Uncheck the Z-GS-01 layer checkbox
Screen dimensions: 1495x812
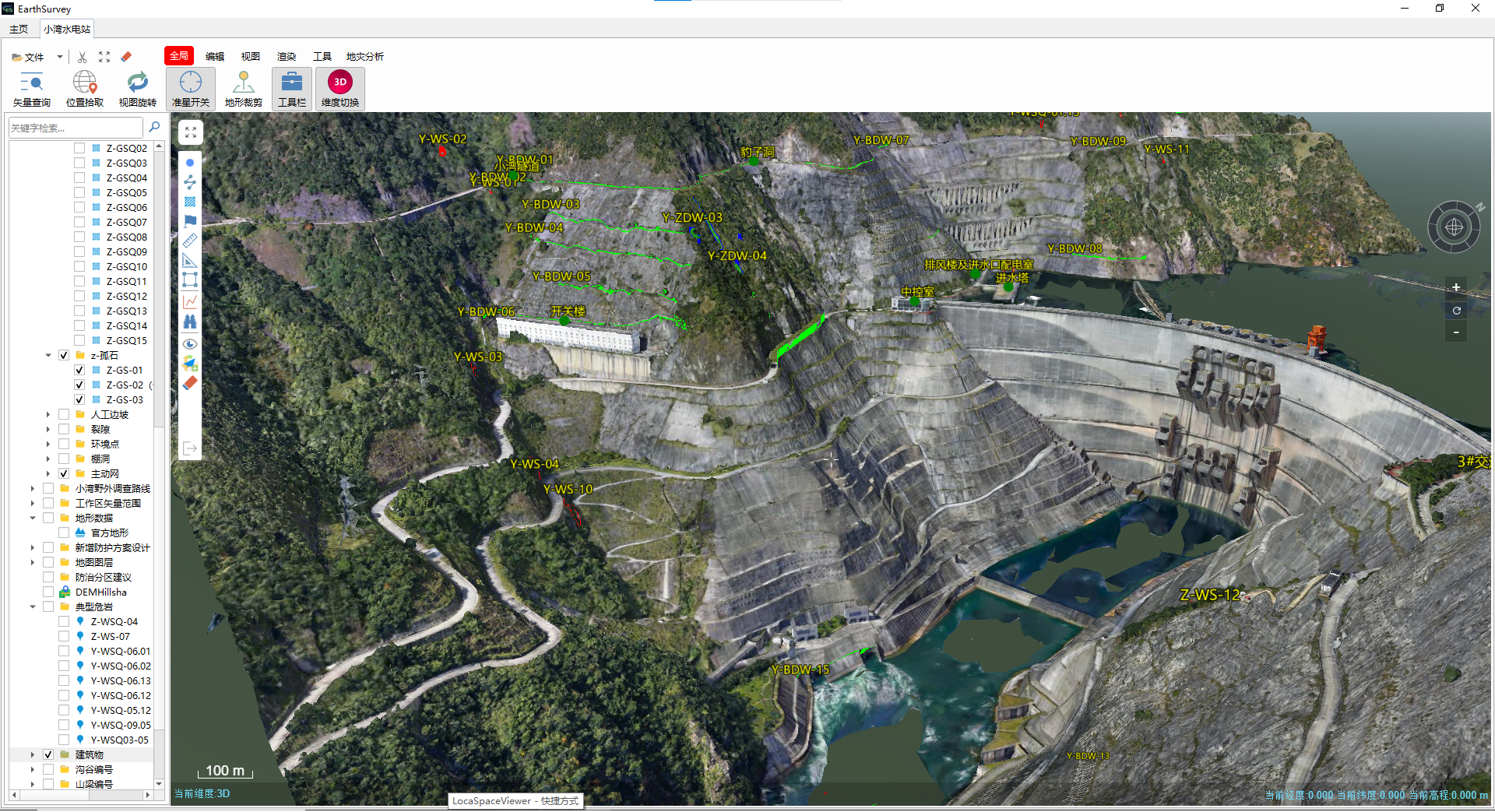pos(79,370)
